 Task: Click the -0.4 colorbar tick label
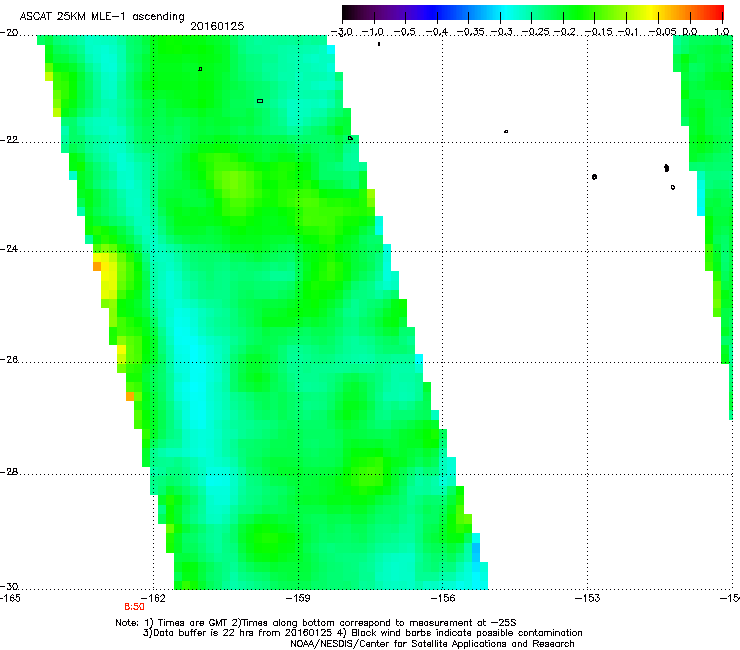(437, 32)
